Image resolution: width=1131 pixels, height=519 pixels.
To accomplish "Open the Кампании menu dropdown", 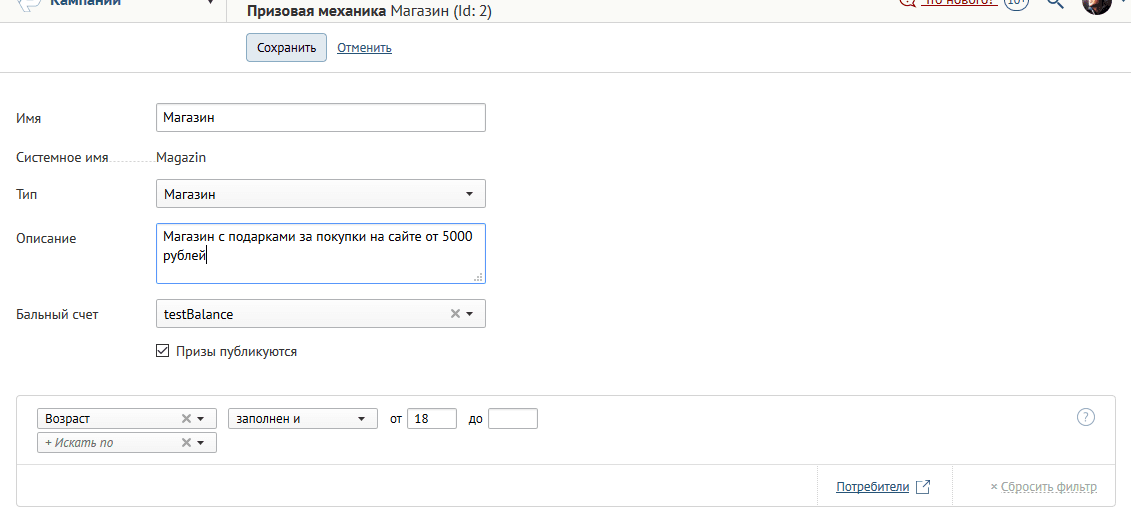I will pos(211,3).
